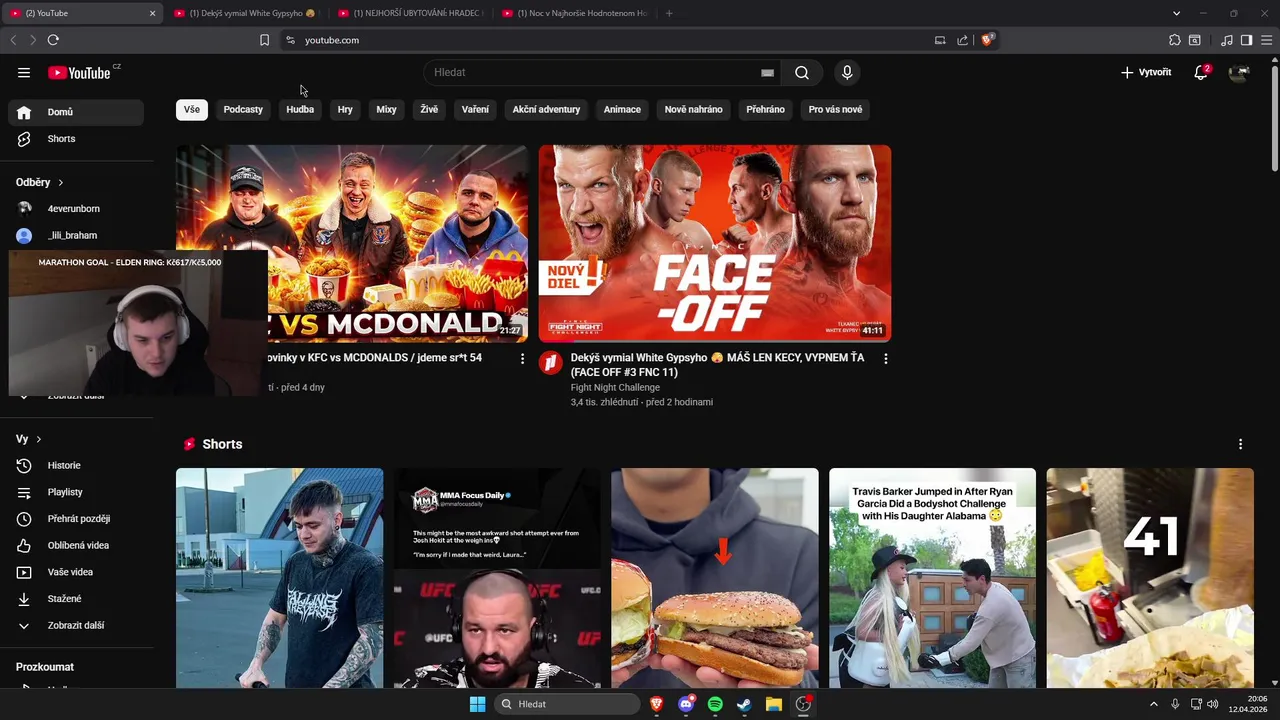
Task: Open the FACE-OFF video thumbnail
Action: tap(715, 243)
